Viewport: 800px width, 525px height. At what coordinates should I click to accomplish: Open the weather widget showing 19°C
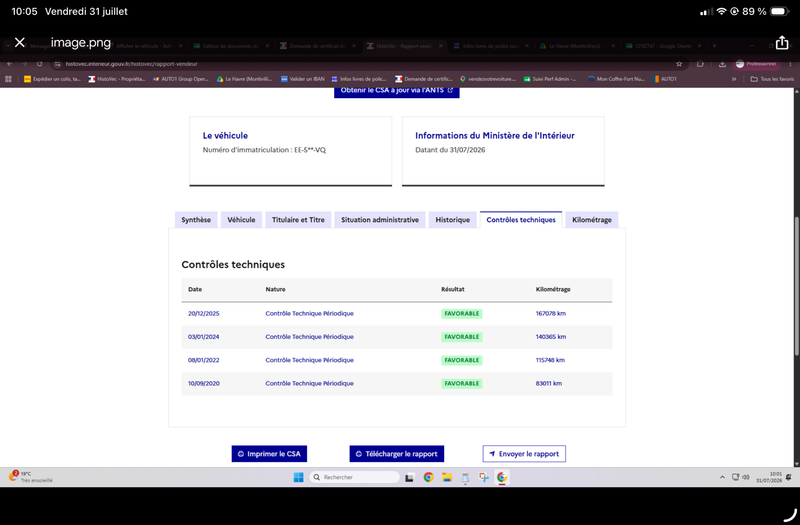(31, 477)
